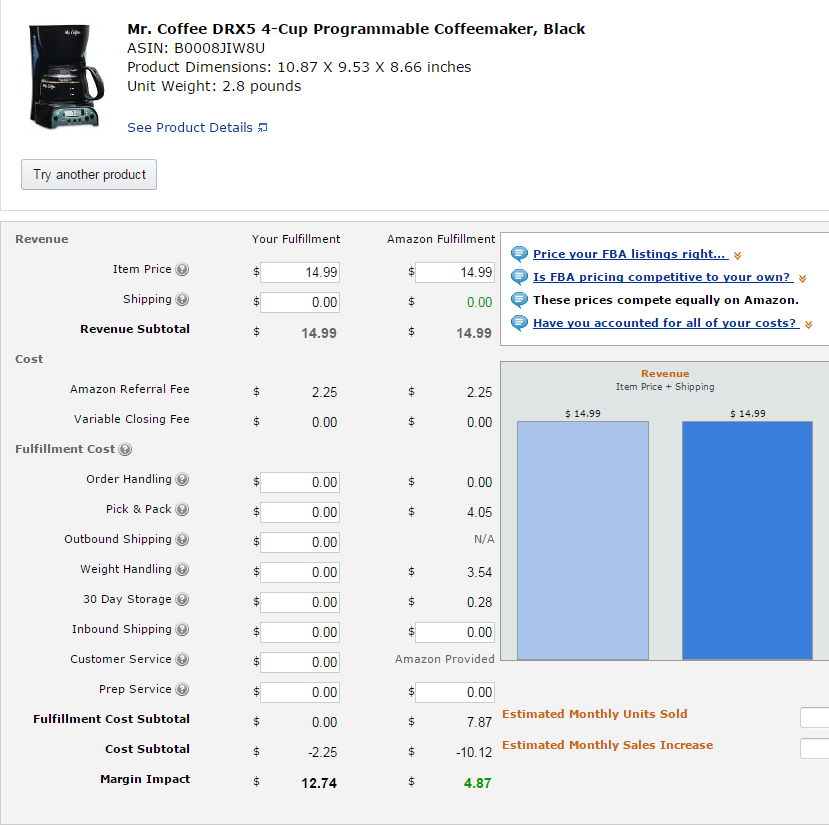Click speech bubble icon beside These prices compete equally
829x825 pixels.
pyautogui.click(x=519, y=300)
